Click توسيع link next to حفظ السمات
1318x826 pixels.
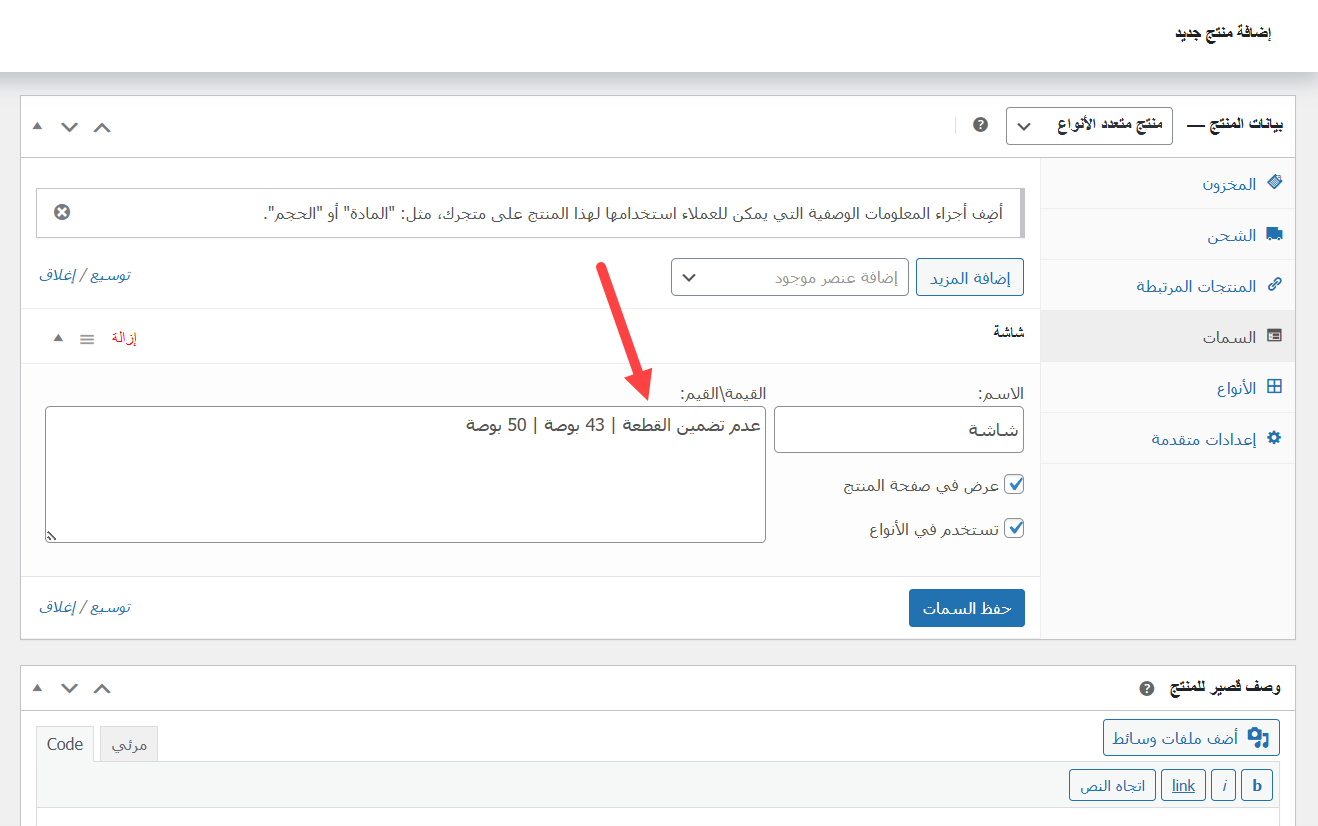pyautogui.click(x=109, y=607)
